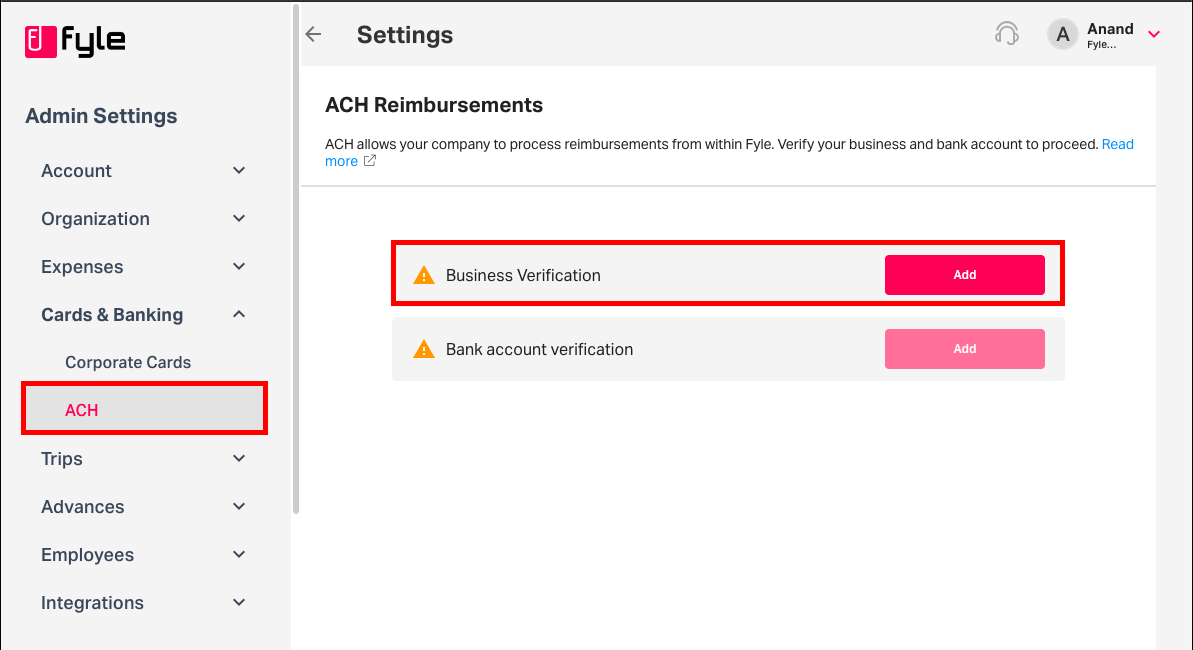1193x650 pixels.
Task: Expand the Expenses section
Action: (239, 267)
